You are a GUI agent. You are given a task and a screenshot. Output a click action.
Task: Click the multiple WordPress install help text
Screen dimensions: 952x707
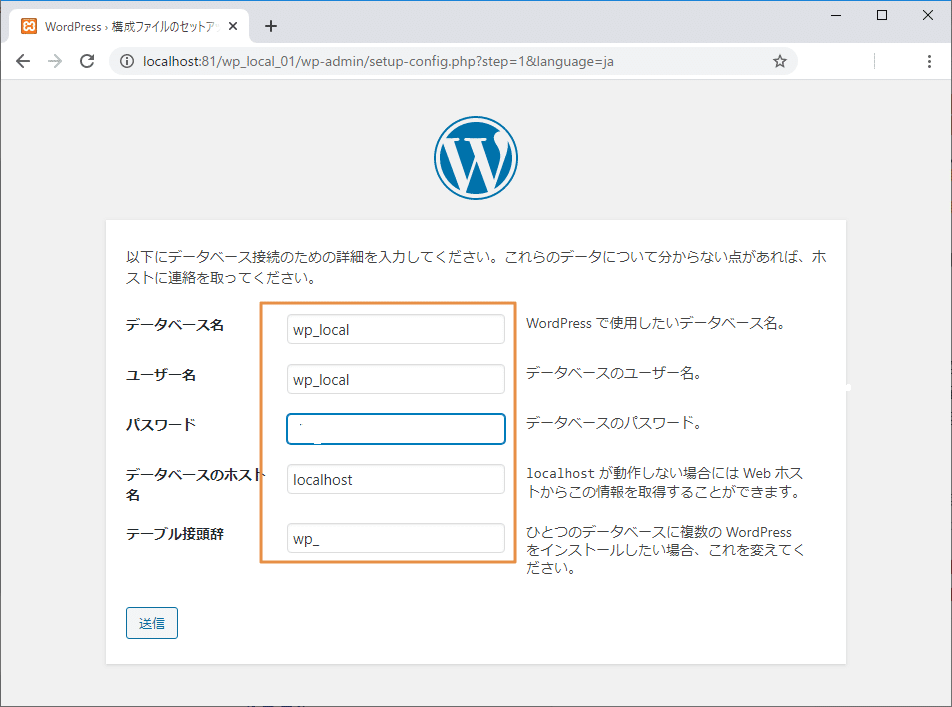665,550
